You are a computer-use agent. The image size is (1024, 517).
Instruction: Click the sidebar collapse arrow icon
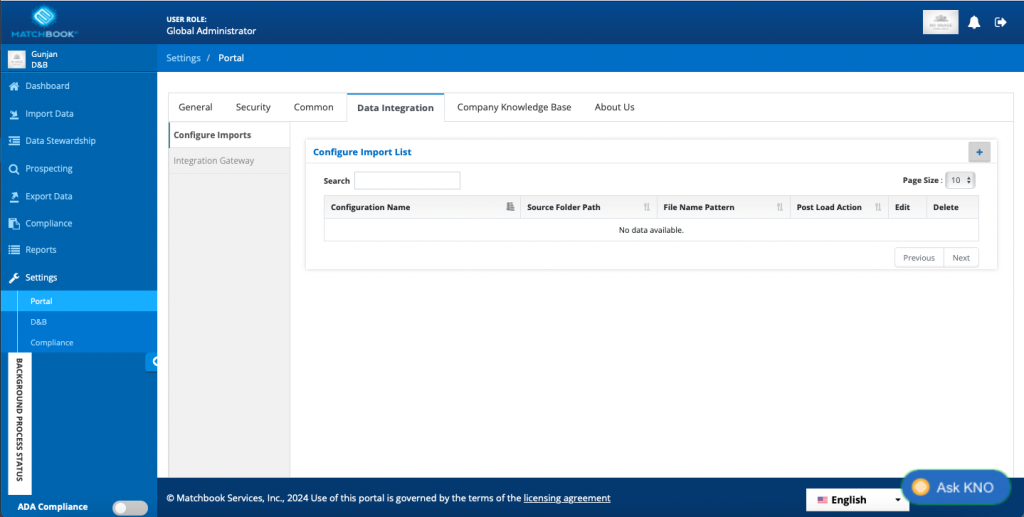click(x=153, y=361)
